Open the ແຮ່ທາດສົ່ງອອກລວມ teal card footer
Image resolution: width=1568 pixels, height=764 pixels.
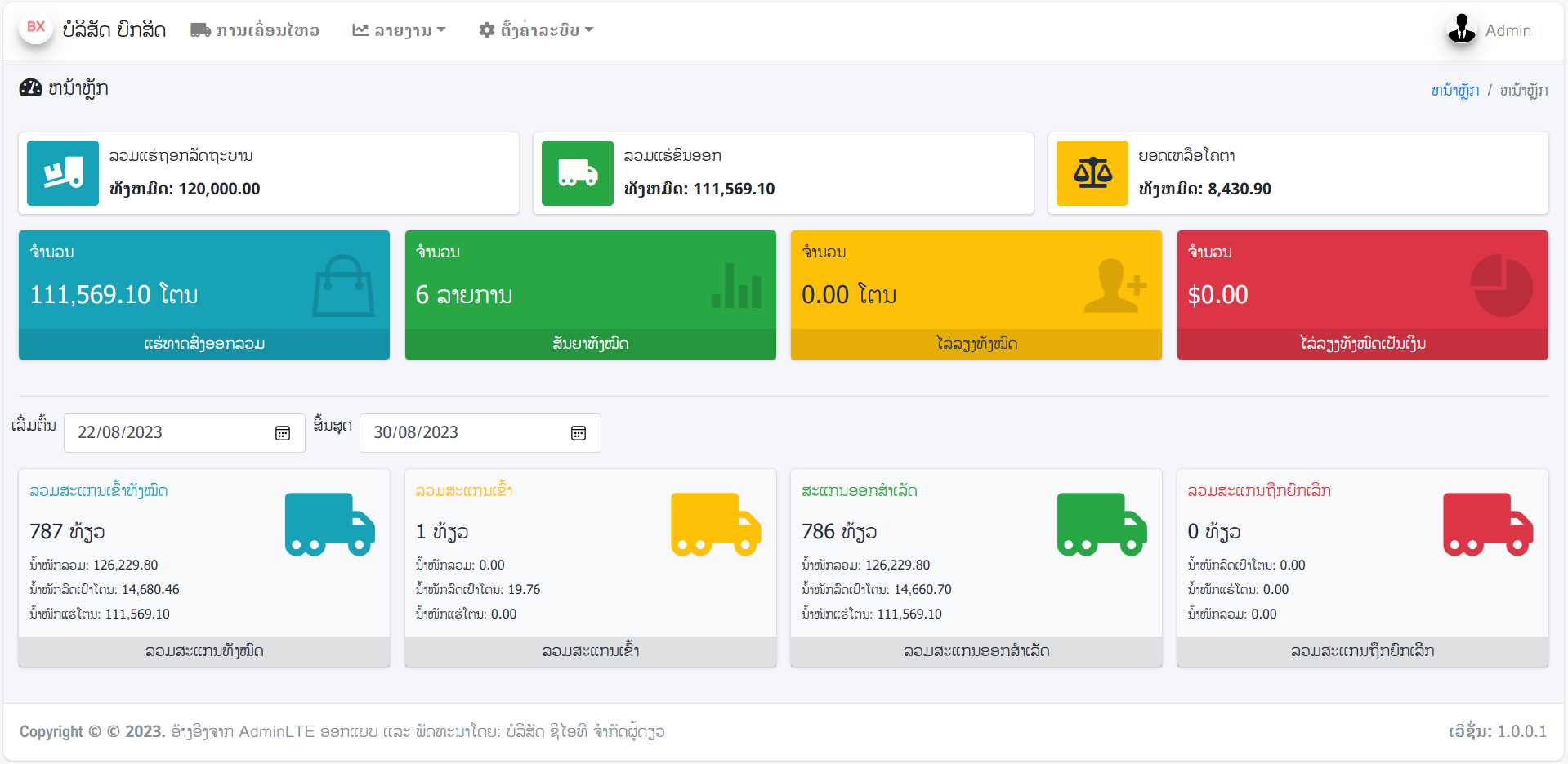pos(204,344)
